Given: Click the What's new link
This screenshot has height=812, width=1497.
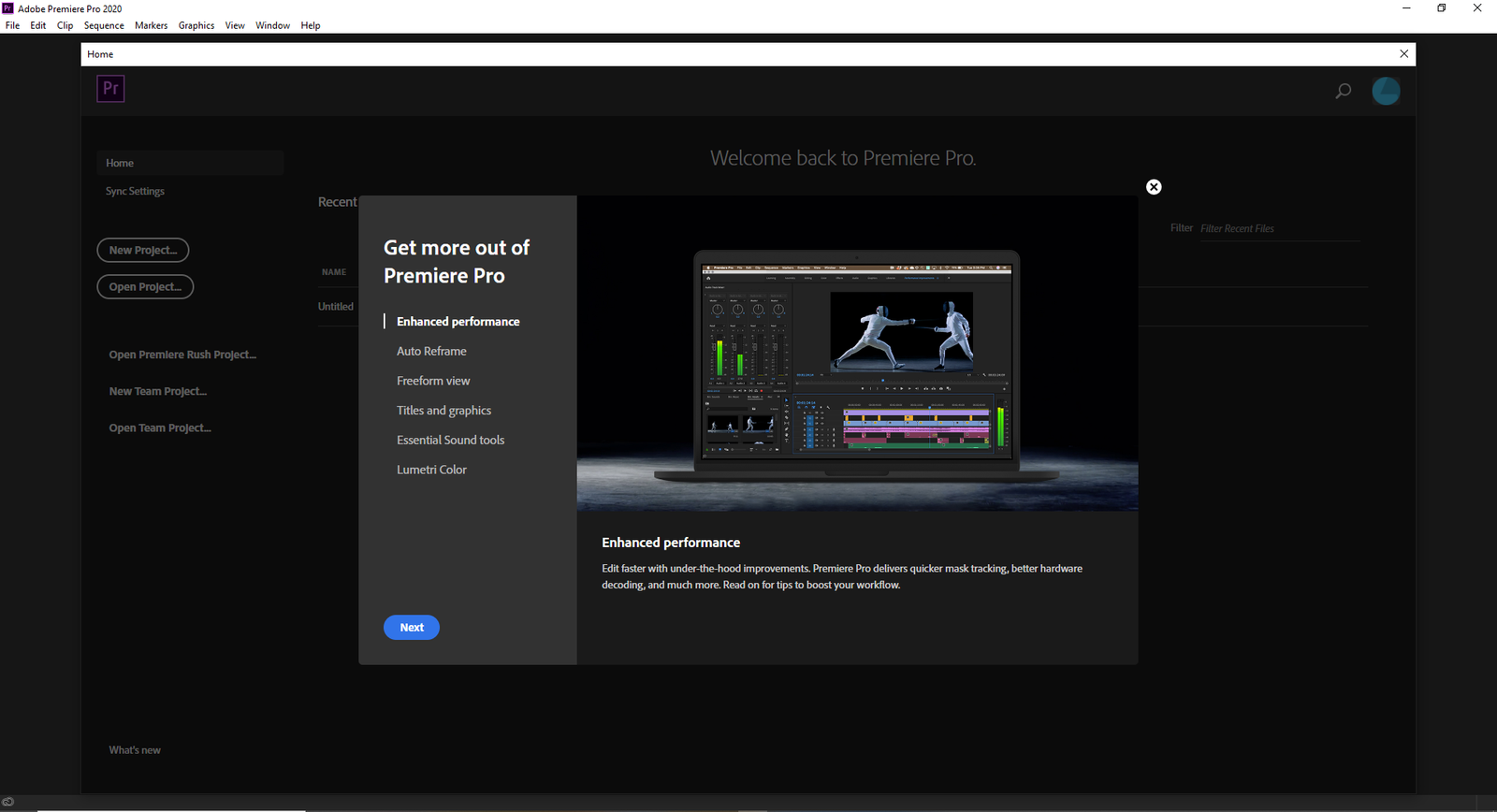Looking at the screenshot, I should click(x=135, y=750).
